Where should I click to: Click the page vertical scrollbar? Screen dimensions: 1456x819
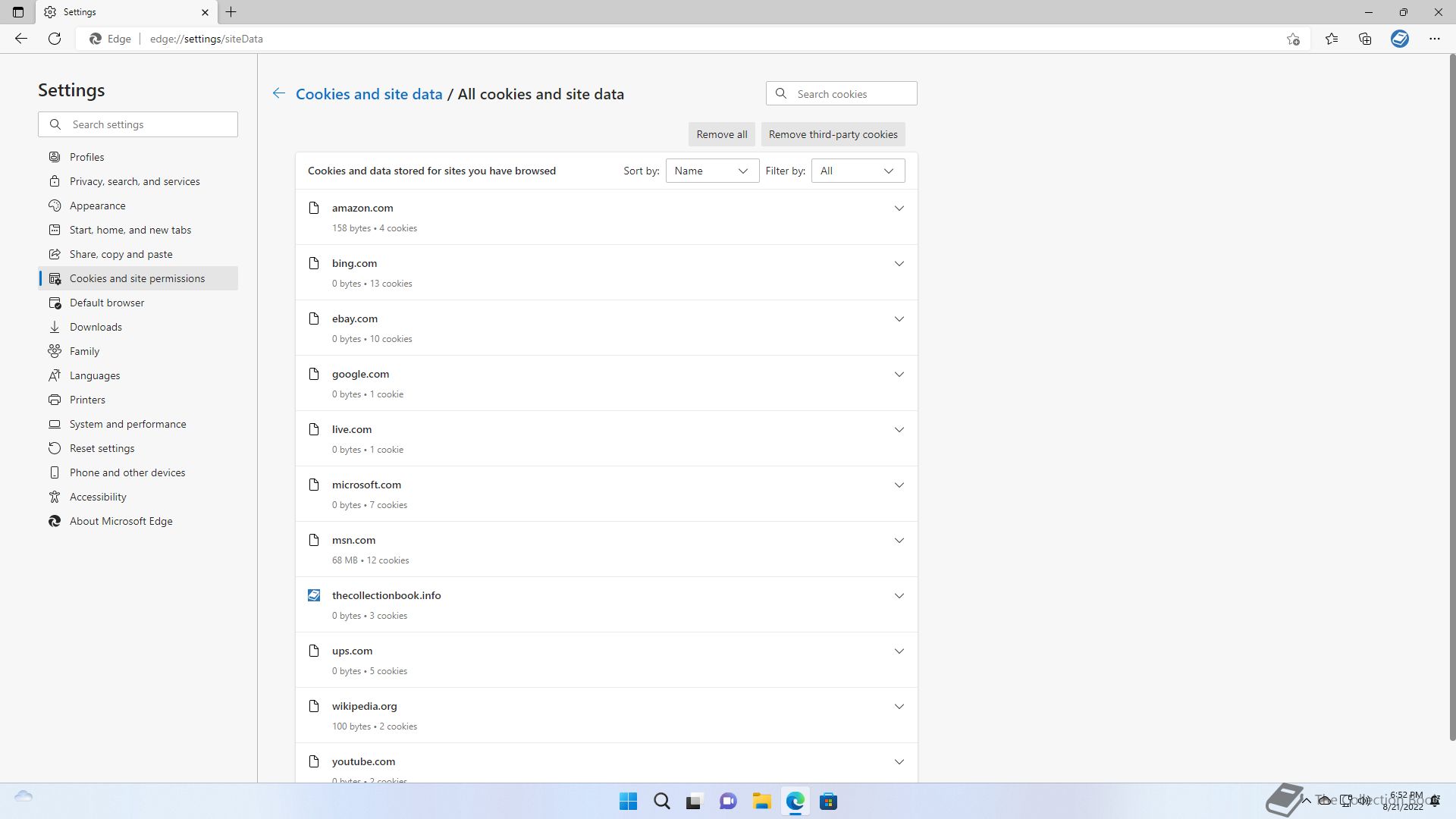[1452, 397]
